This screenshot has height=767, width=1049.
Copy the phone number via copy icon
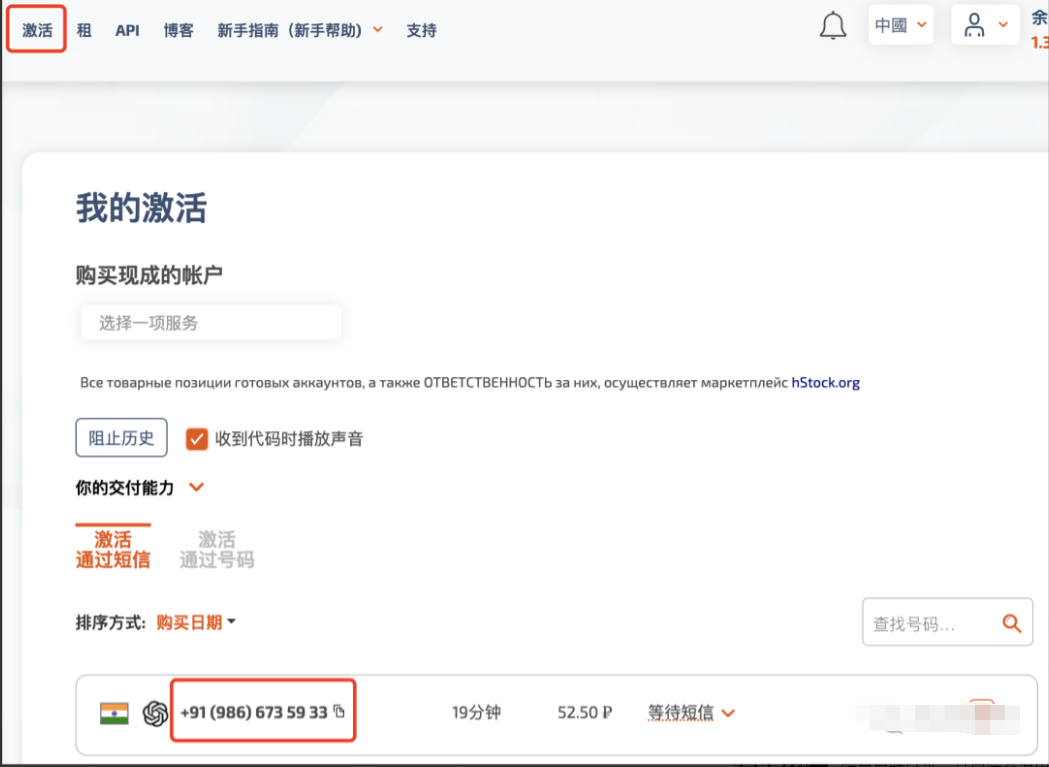(340, 712)
